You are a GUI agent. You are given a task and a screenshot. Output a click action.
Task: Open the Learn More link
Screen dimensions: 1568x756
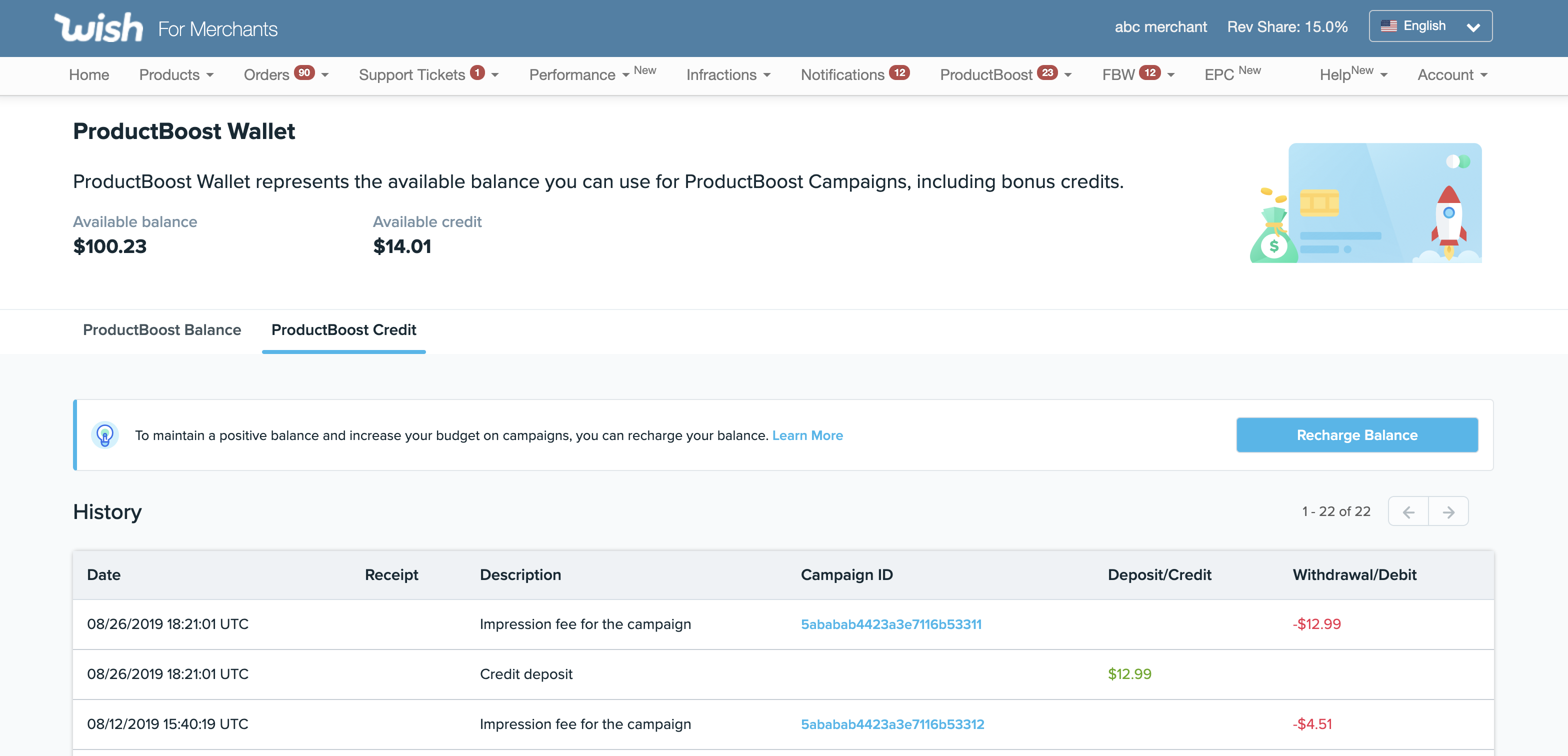[807, 435]
